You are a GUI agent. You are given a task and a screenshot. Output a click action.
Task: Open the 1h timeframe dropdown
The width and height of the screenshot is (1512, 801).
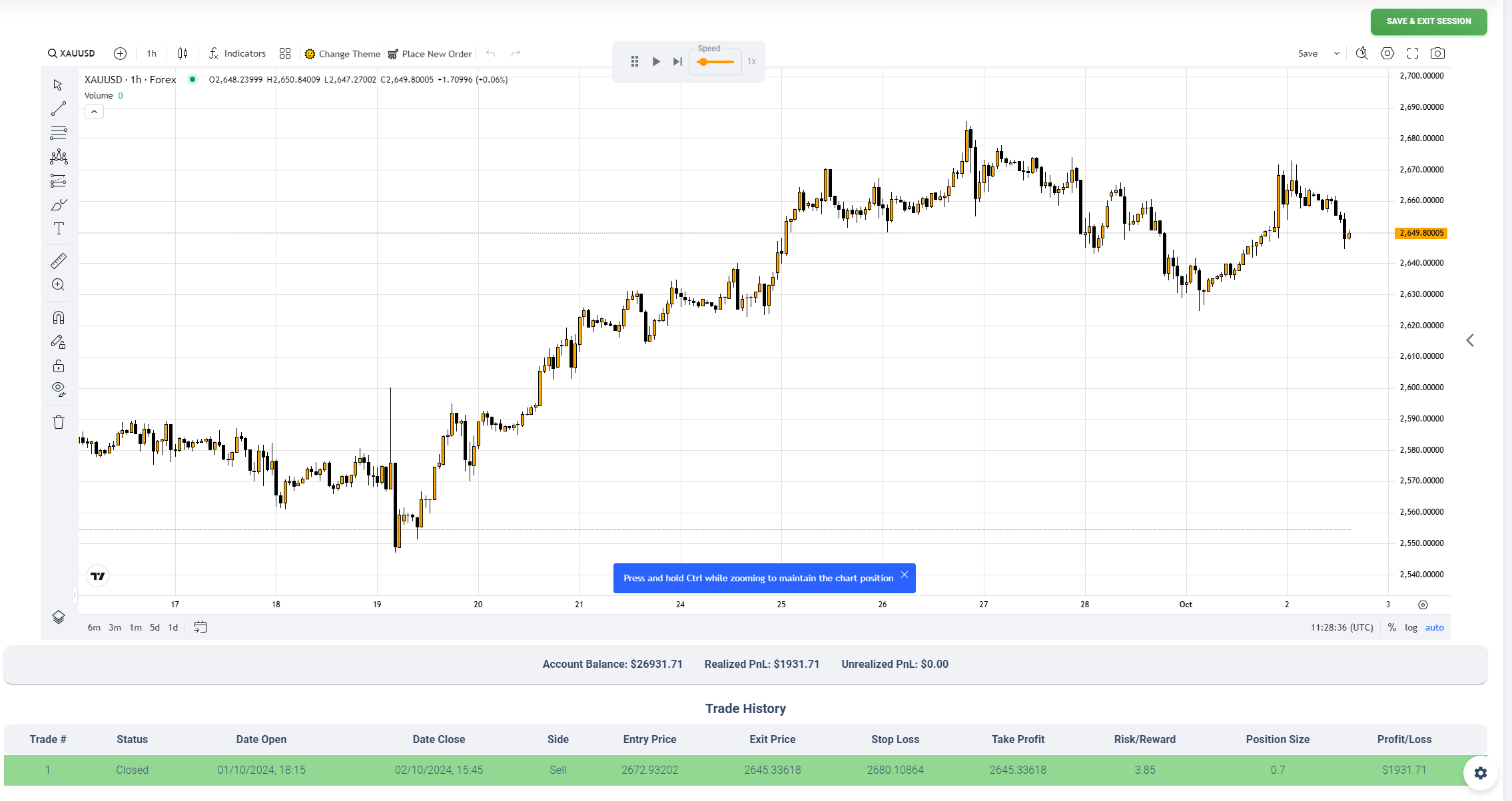152,53
